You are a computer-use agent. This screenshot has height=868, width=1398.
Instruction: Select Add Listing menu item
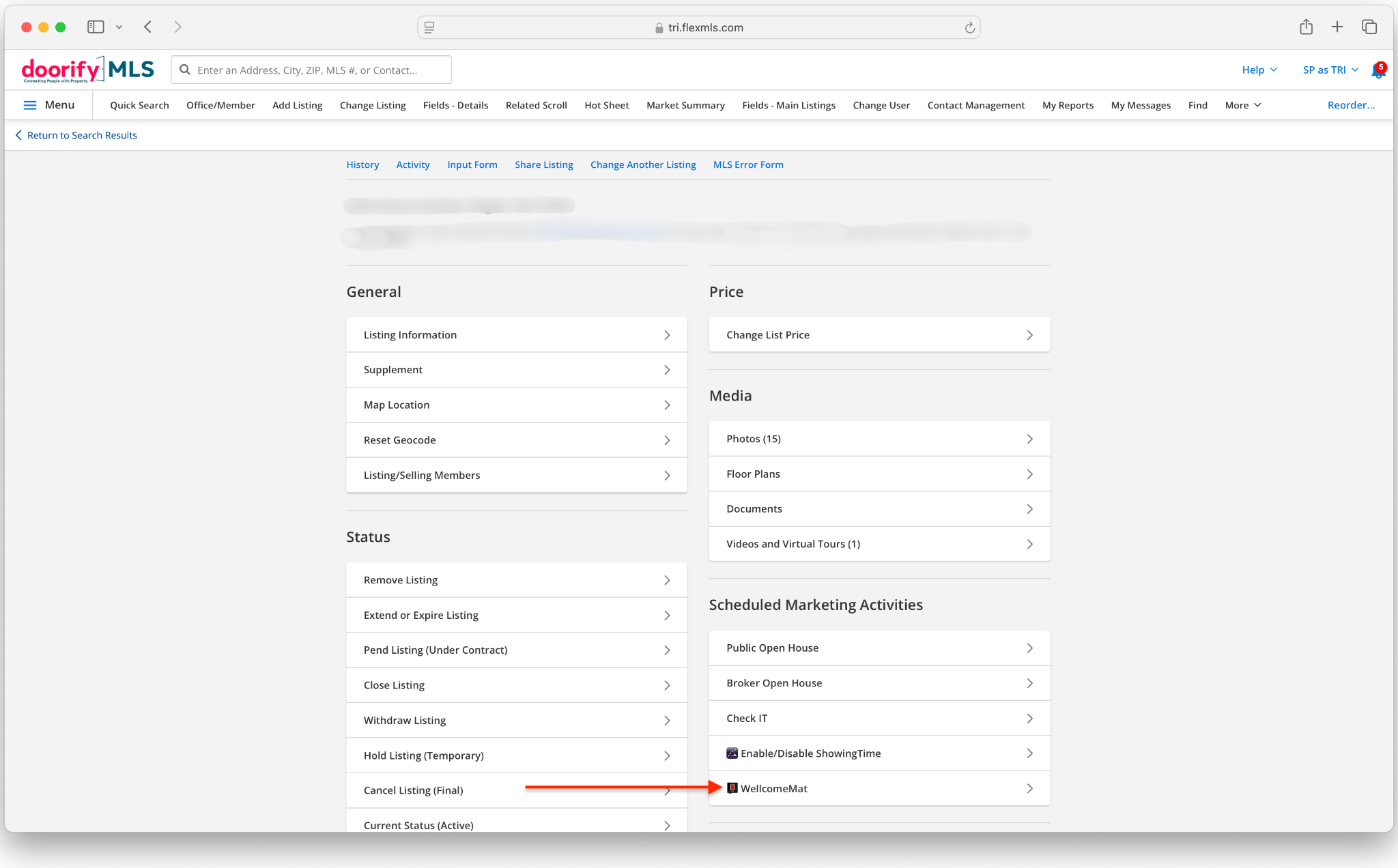(297, 105)
